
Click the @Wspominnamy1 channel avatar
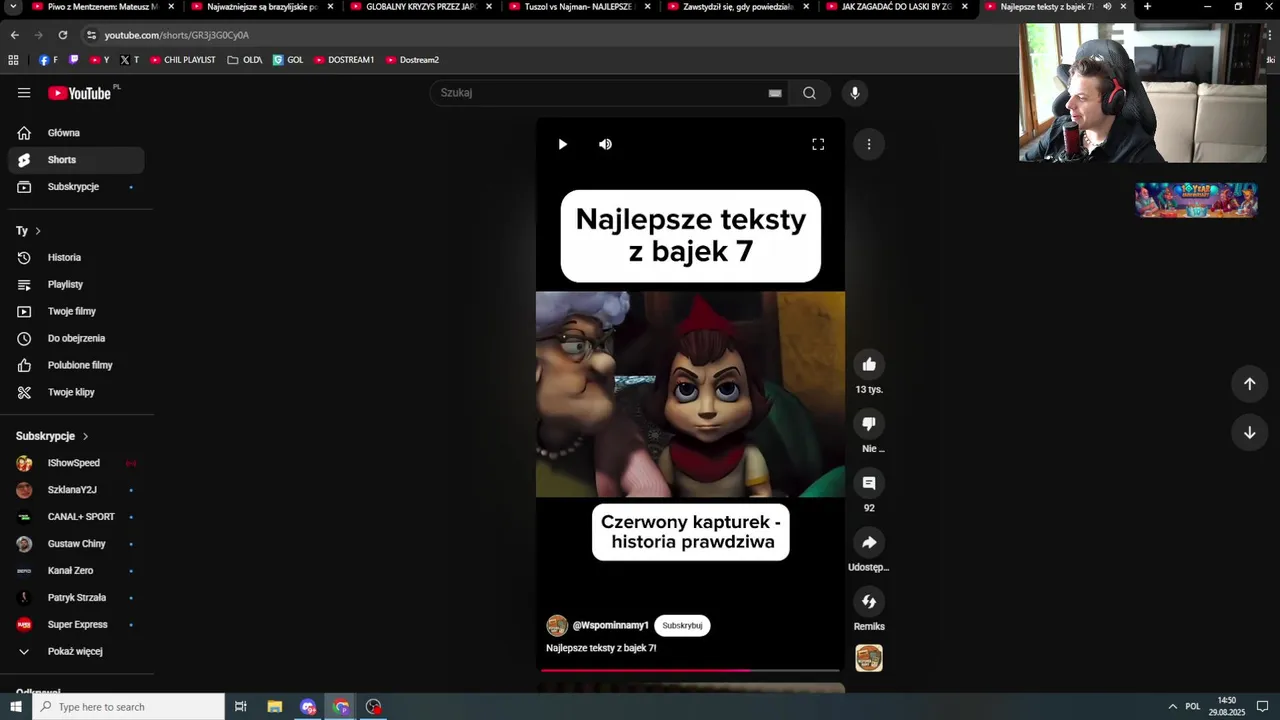557,626
